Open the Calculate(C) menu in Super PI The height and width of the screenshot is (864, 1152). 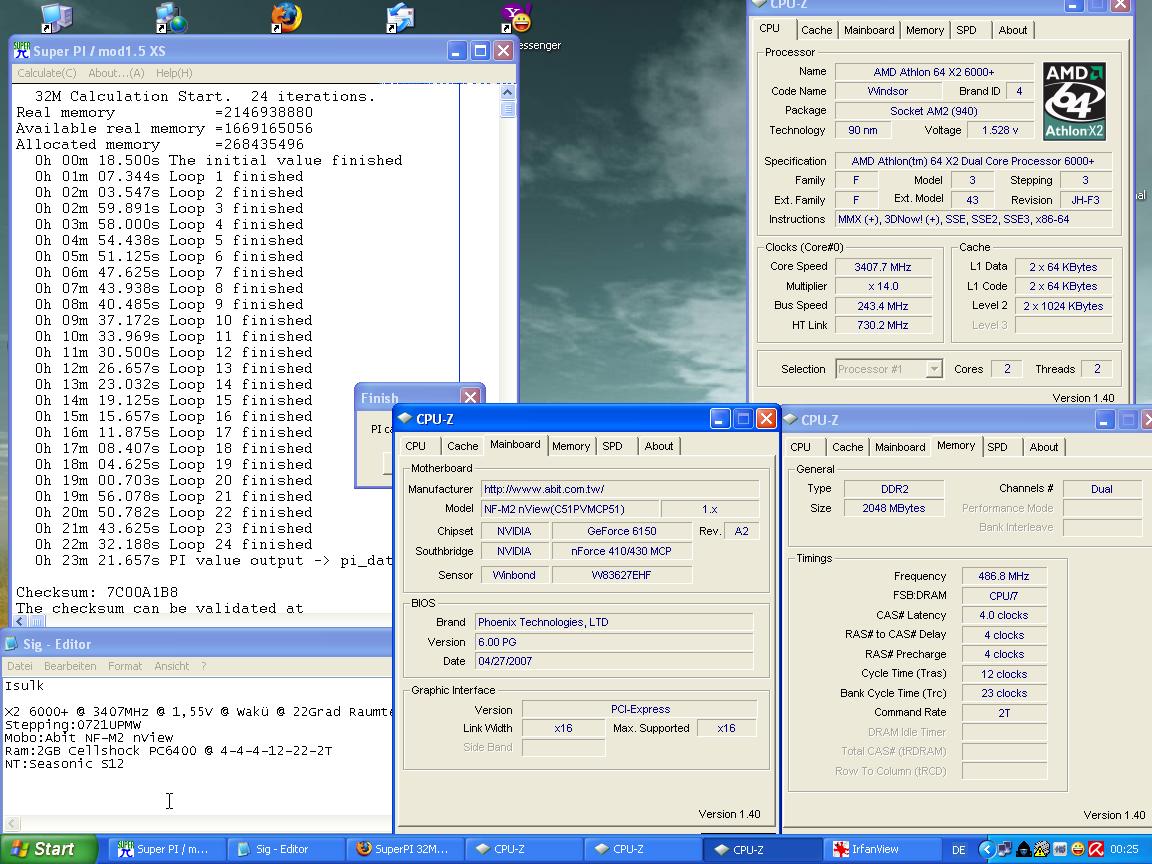pyautogui.click(x=46, y=73)
